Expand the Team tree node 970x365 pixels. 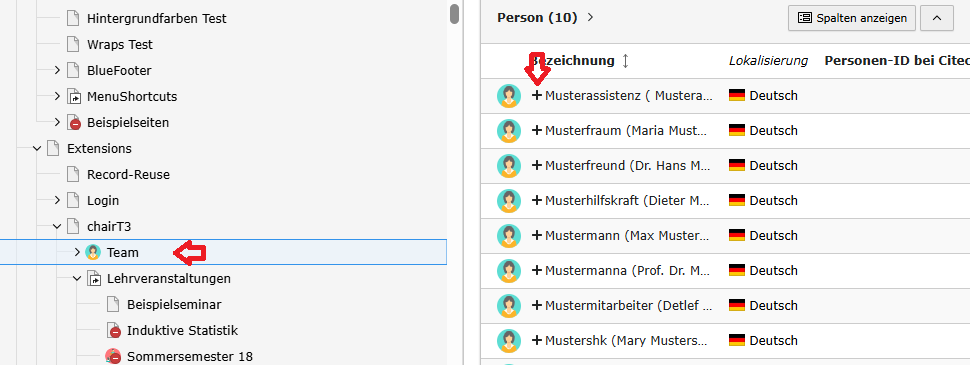tap(77, 252)
